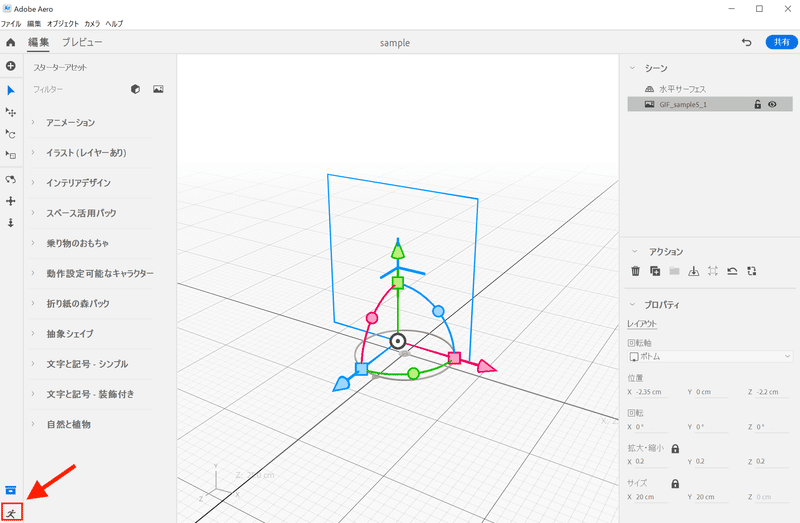The height and width of the screenshot is (523, 800).
Task: Click the horizontal surface anchor icon
Action: coord(649,89)
